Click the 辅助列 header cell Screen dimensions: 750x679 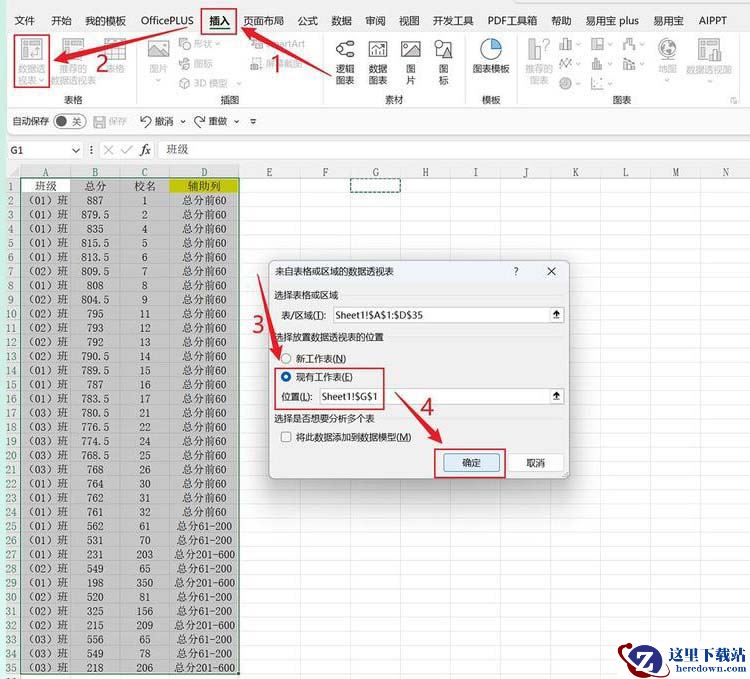pos(204,186)
